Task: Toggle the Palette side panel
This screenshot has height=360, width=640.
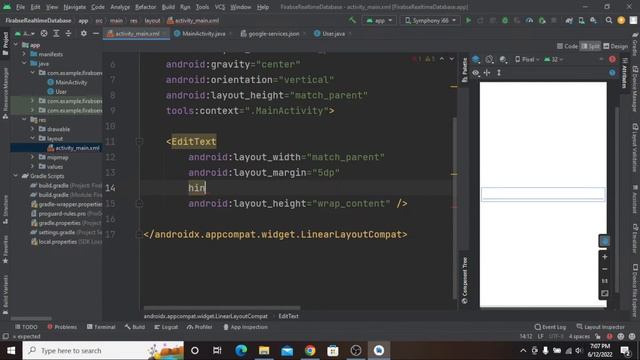Action: click(x=464, y=70)
